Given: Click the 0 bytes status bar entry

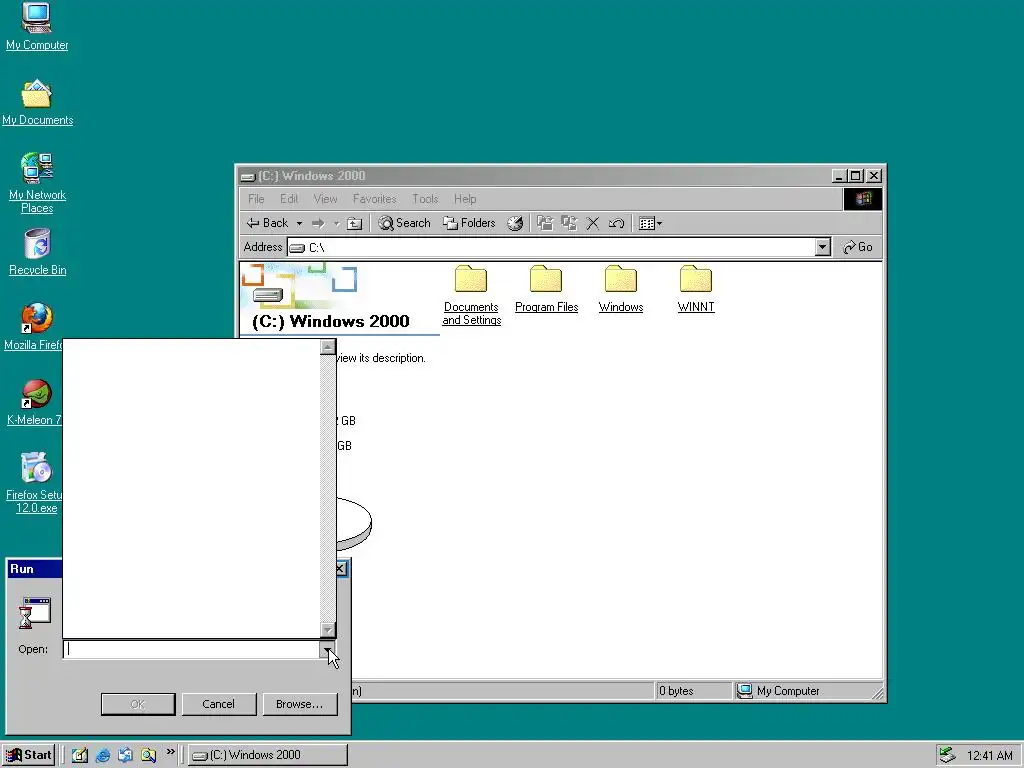Looking at the screenshot, I should [x=693, y=691].
